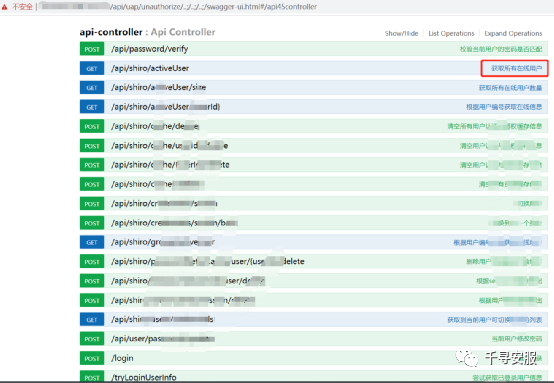
Task: Click the api-controller heading link
Action: coord(111,32)
